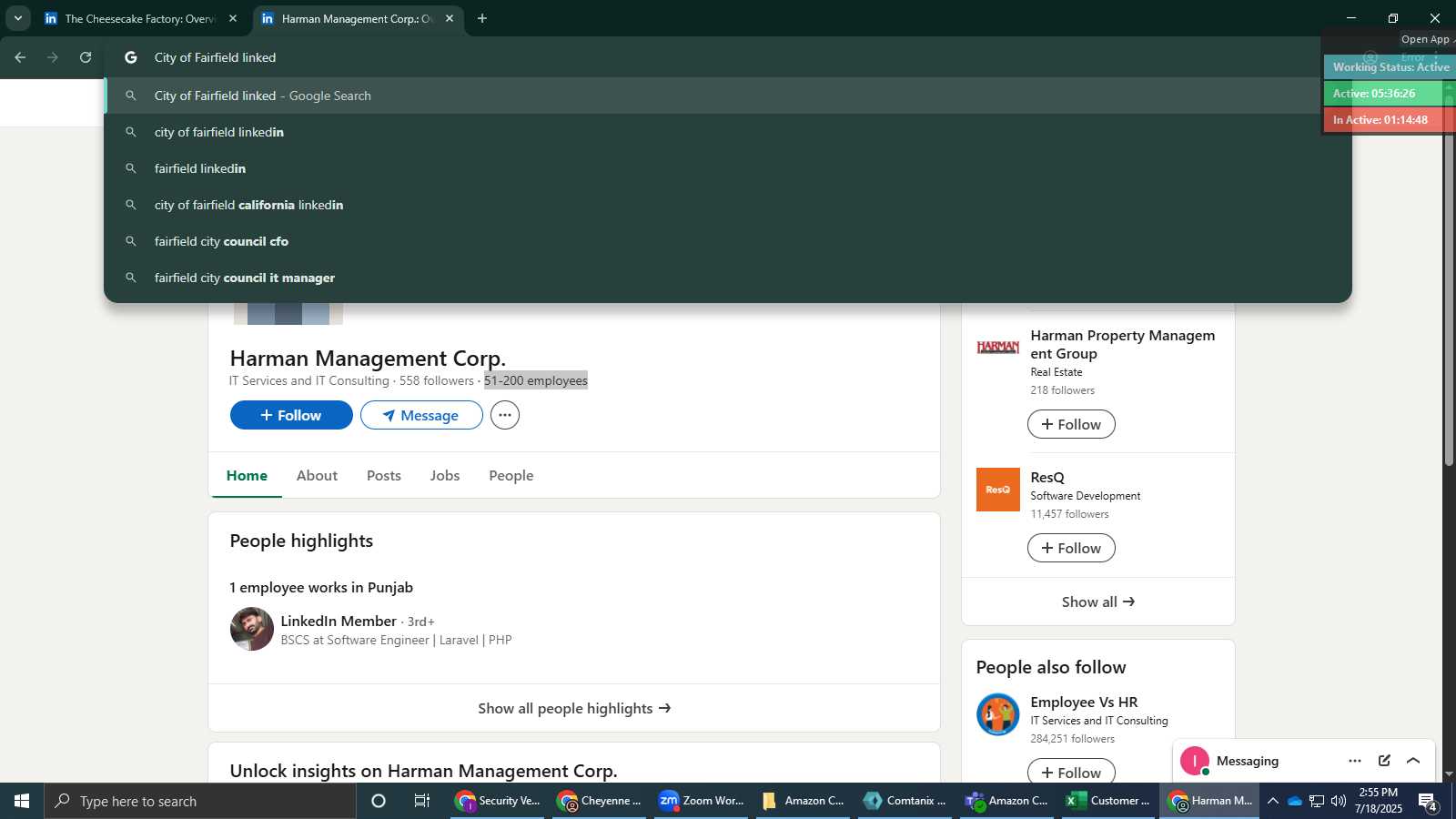Click the Working Status: Active indicator

point(1390,66)
